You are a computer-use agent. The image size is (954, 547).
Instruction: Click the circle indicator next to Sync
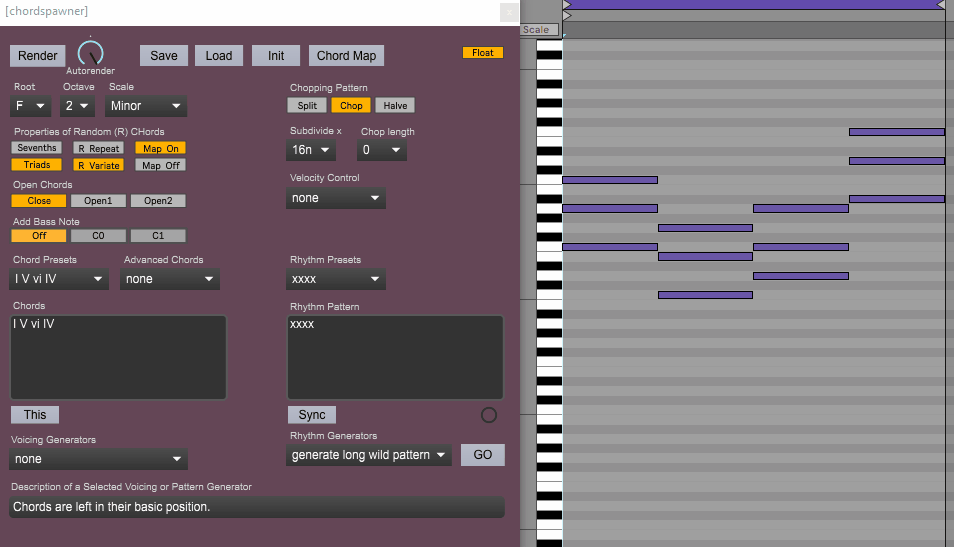489,415
